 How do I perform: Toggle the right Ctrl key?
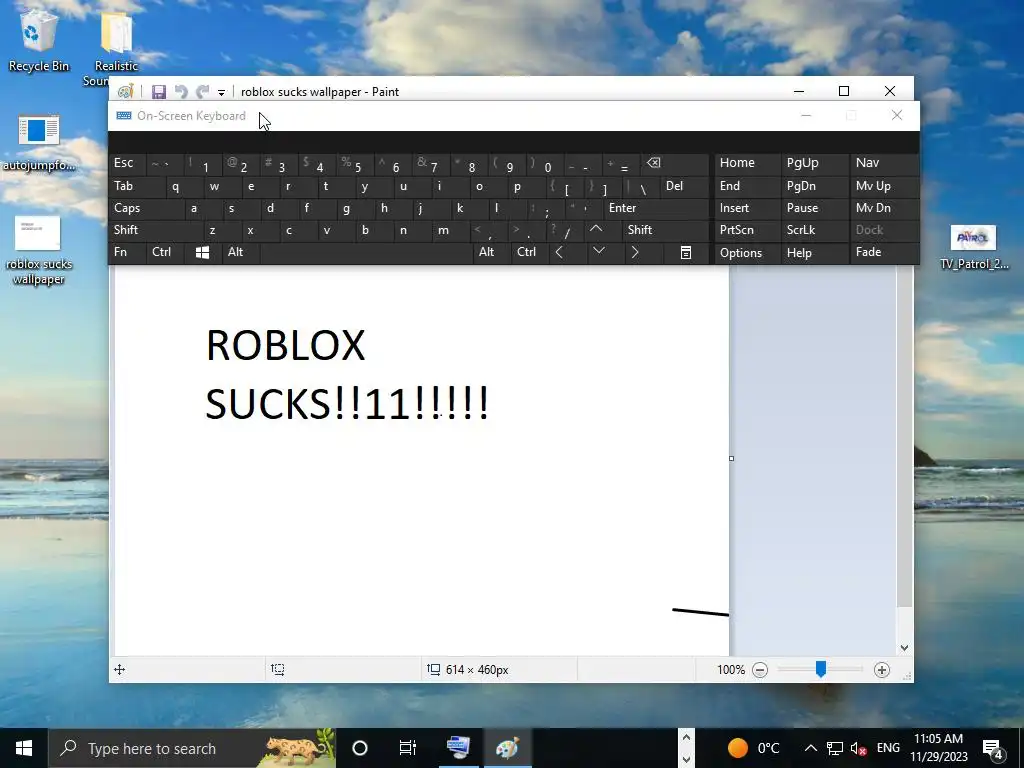point(530,253)
